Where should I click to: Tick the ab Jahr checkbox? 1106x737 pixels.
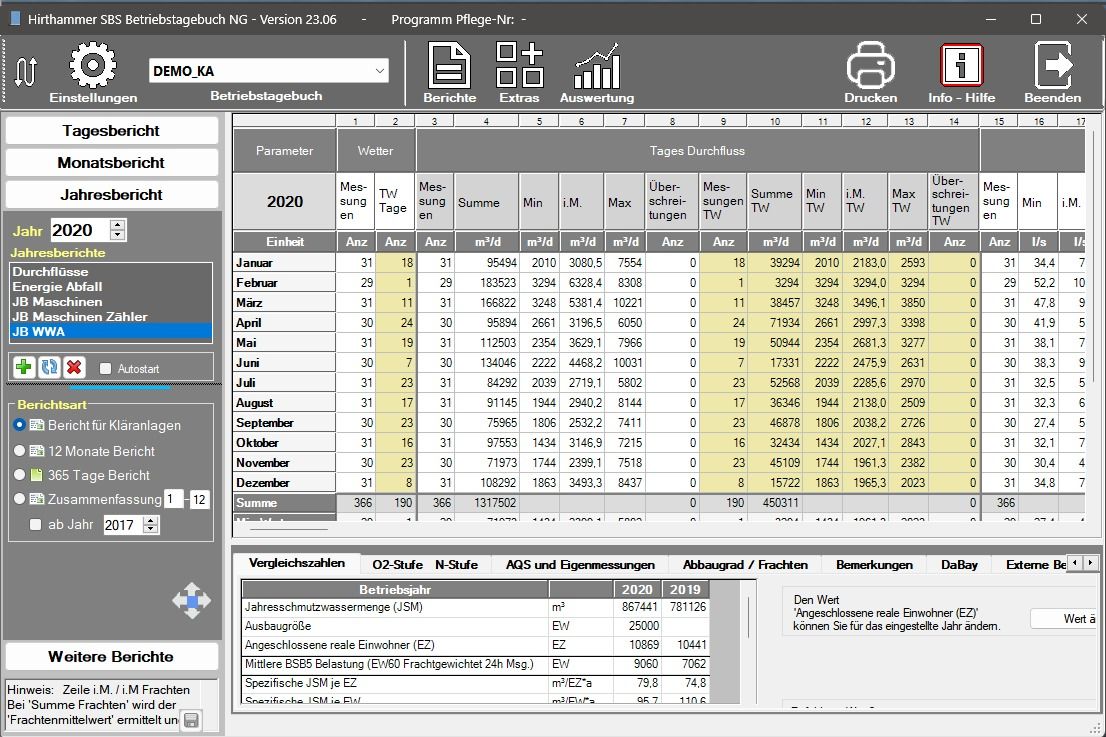pos(36,525)
